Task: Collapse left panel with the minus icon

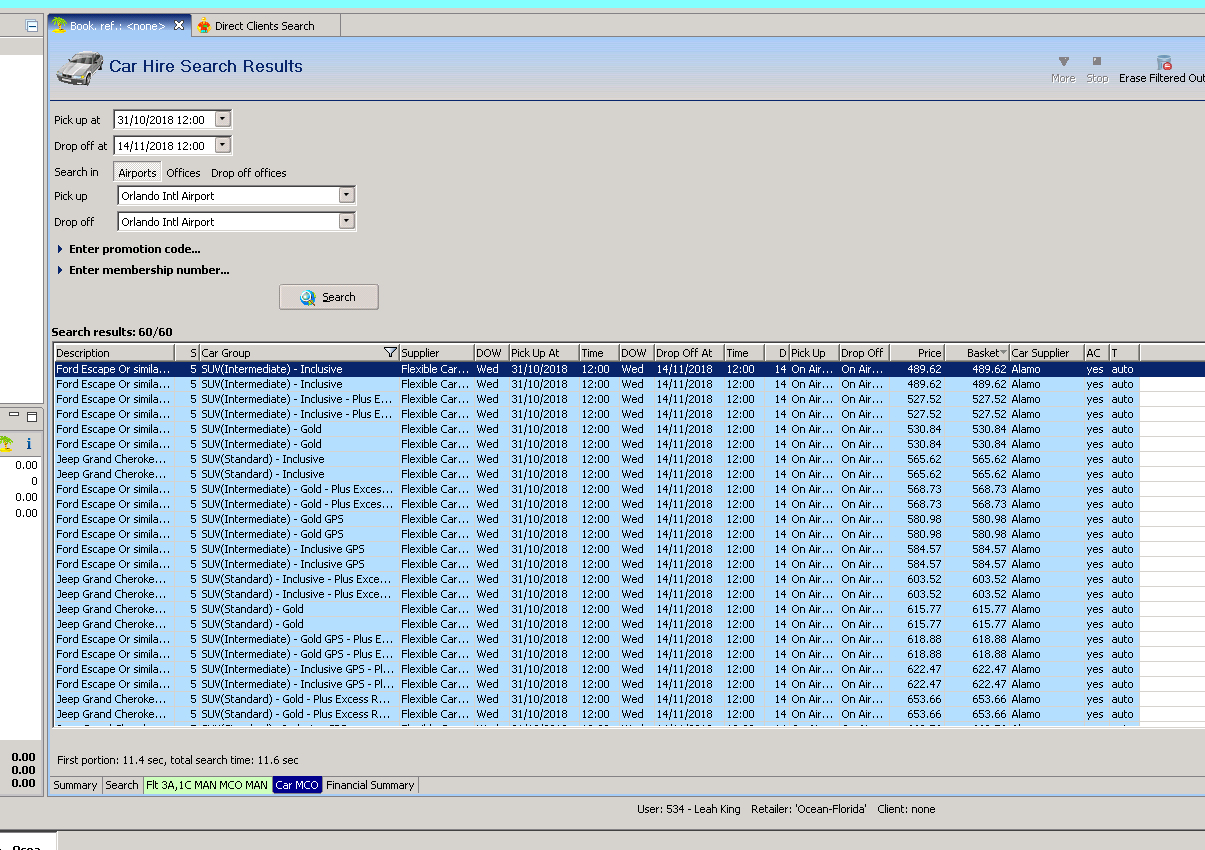Action: click(32, 26)
